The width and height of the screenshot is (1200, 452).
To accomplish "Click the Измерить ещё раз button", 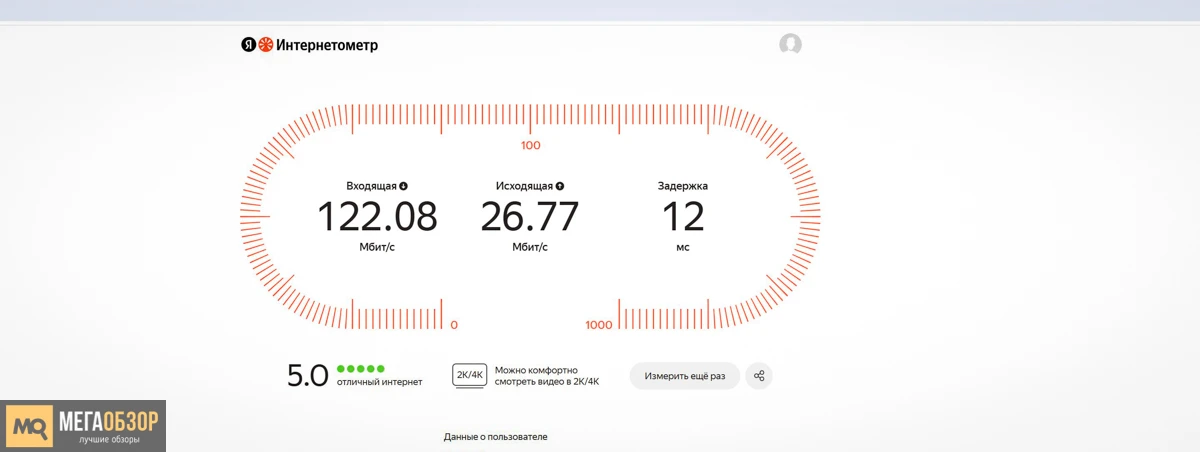I will tap(685, 376).
